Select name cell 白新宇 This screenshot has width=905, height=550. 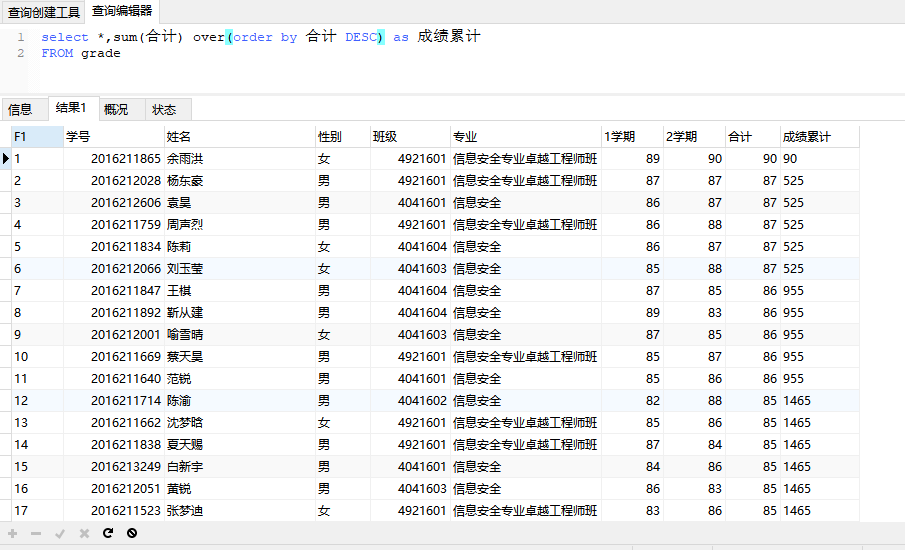point(240,466)
